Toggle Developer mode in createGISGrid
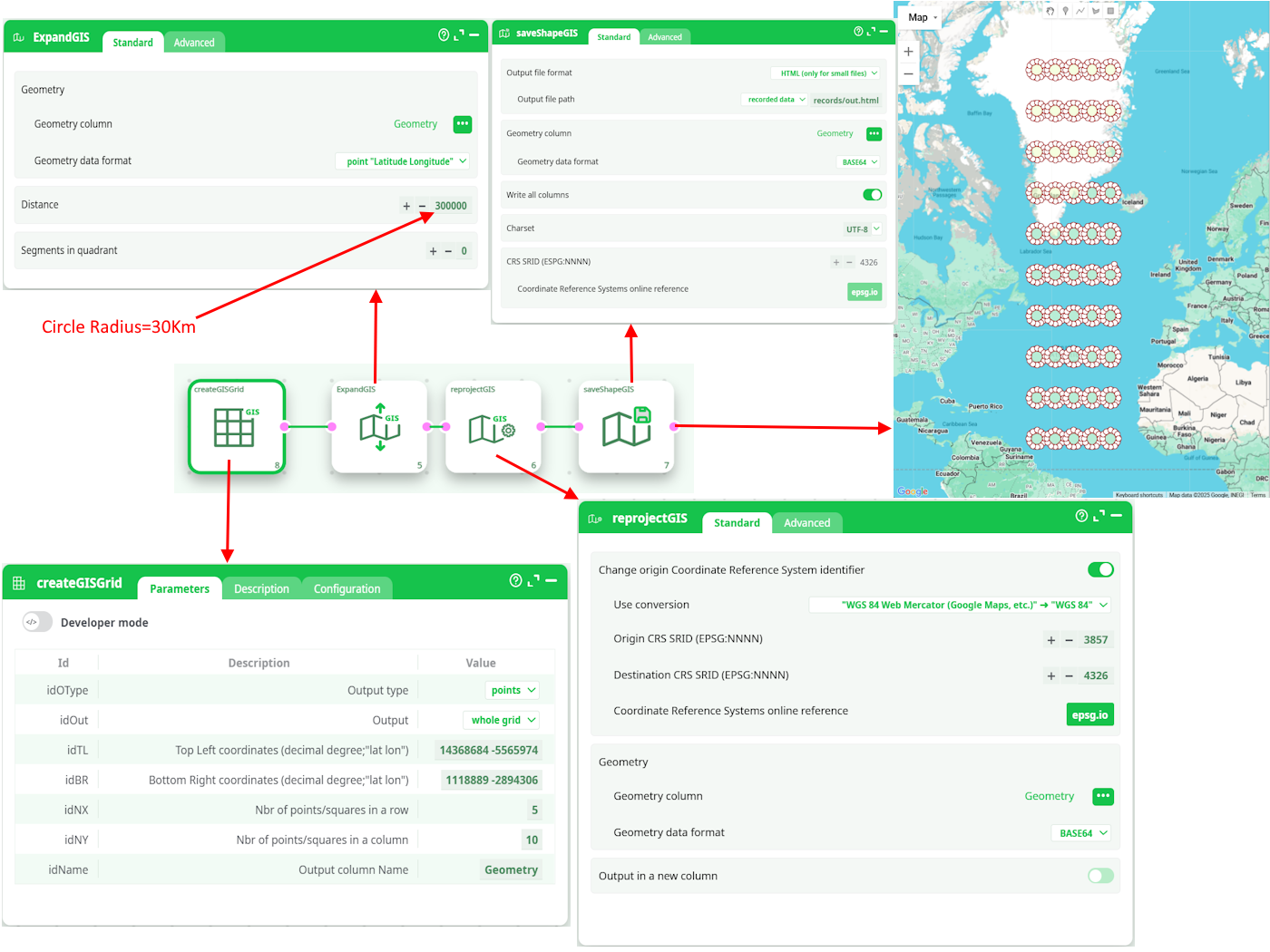The image size is (1270, 952). (x=38, y=622)
